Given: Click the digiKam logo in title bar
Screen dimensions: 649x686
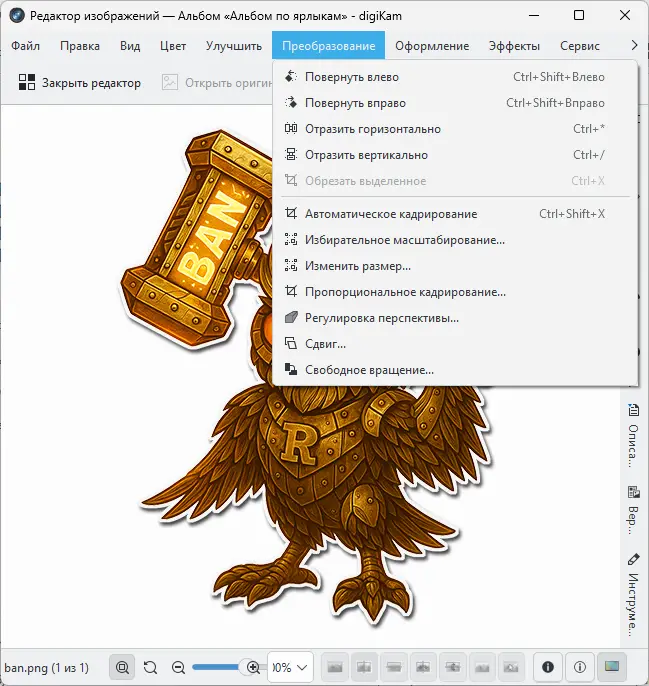Looking at the screenshot, I should click(x=17, y=16).
